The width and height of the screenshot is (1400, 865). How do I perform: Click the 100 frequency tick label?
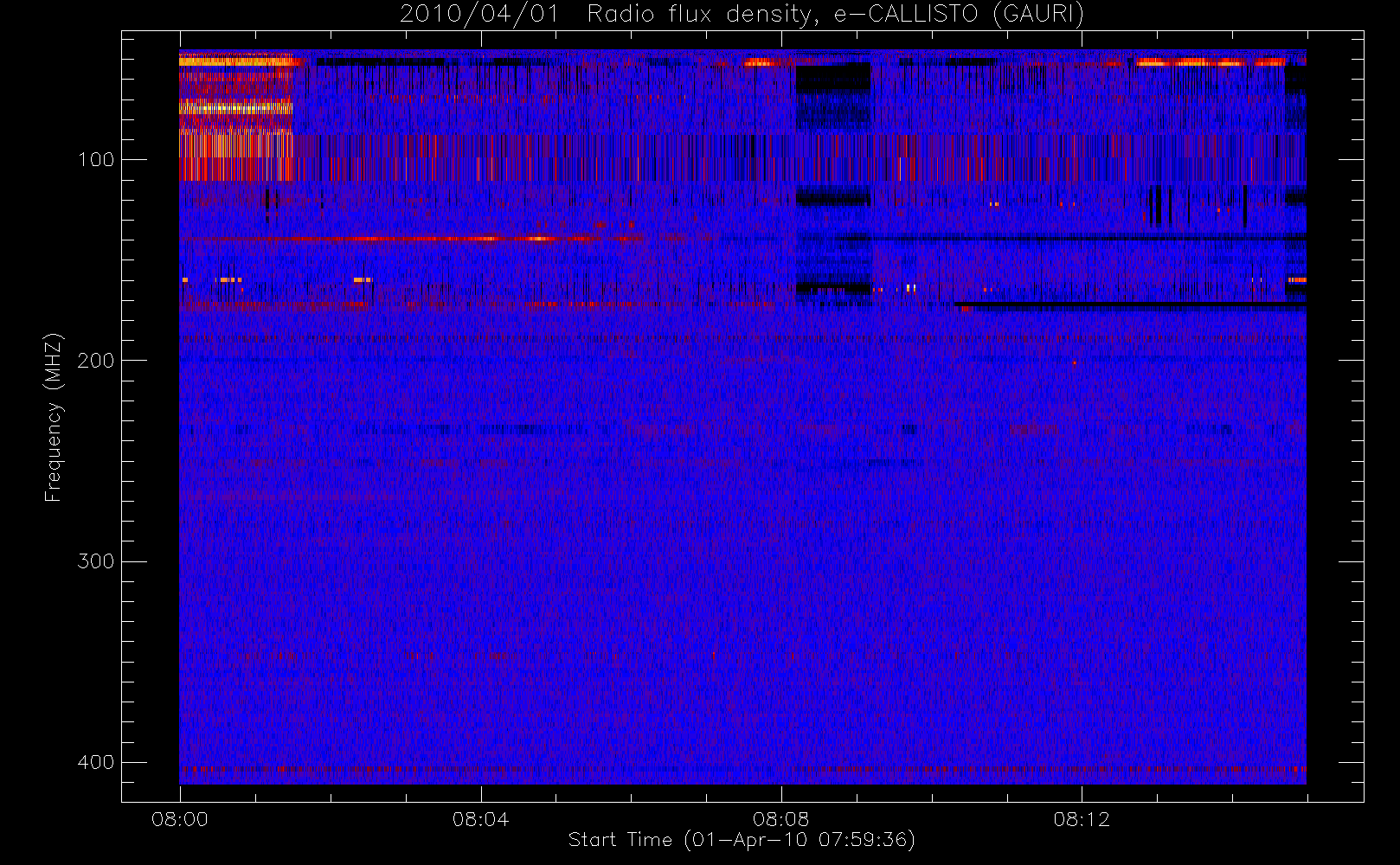(96, 160)
